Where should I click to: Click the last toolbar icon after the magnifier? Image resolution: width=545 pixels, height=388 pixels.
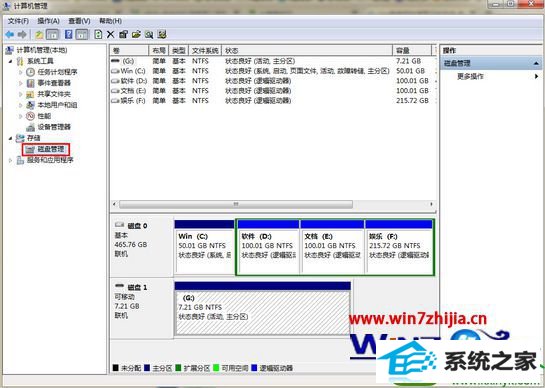click(x=162, y=34)
